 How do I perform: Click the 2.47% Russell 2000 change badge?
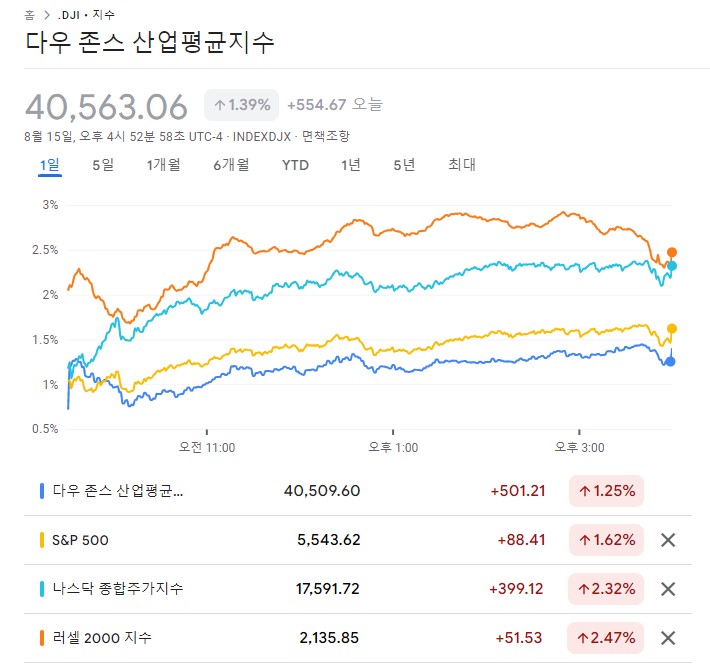pos(606,637)
